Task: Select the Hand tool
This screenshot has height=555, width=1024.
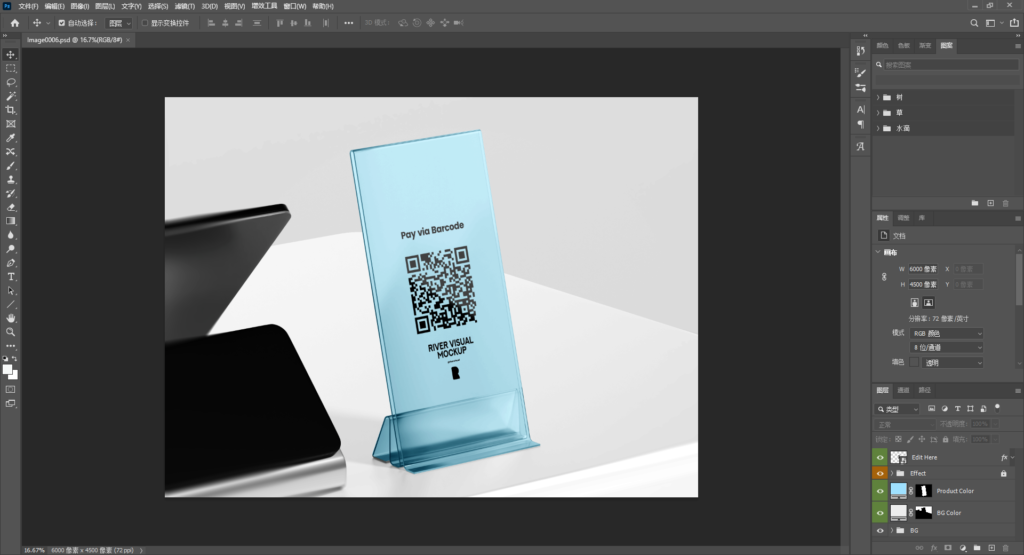Action: [10, 318]
